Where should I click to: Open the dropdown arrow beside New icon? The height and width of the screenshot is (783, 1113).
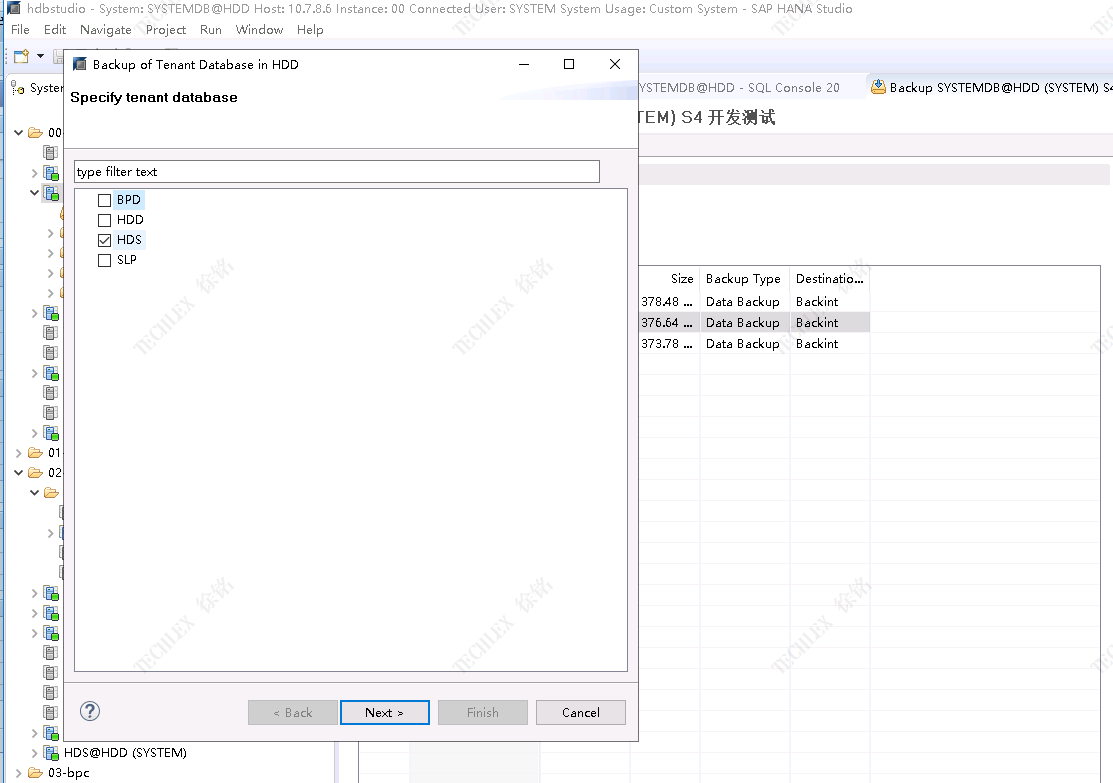(40, 56)
